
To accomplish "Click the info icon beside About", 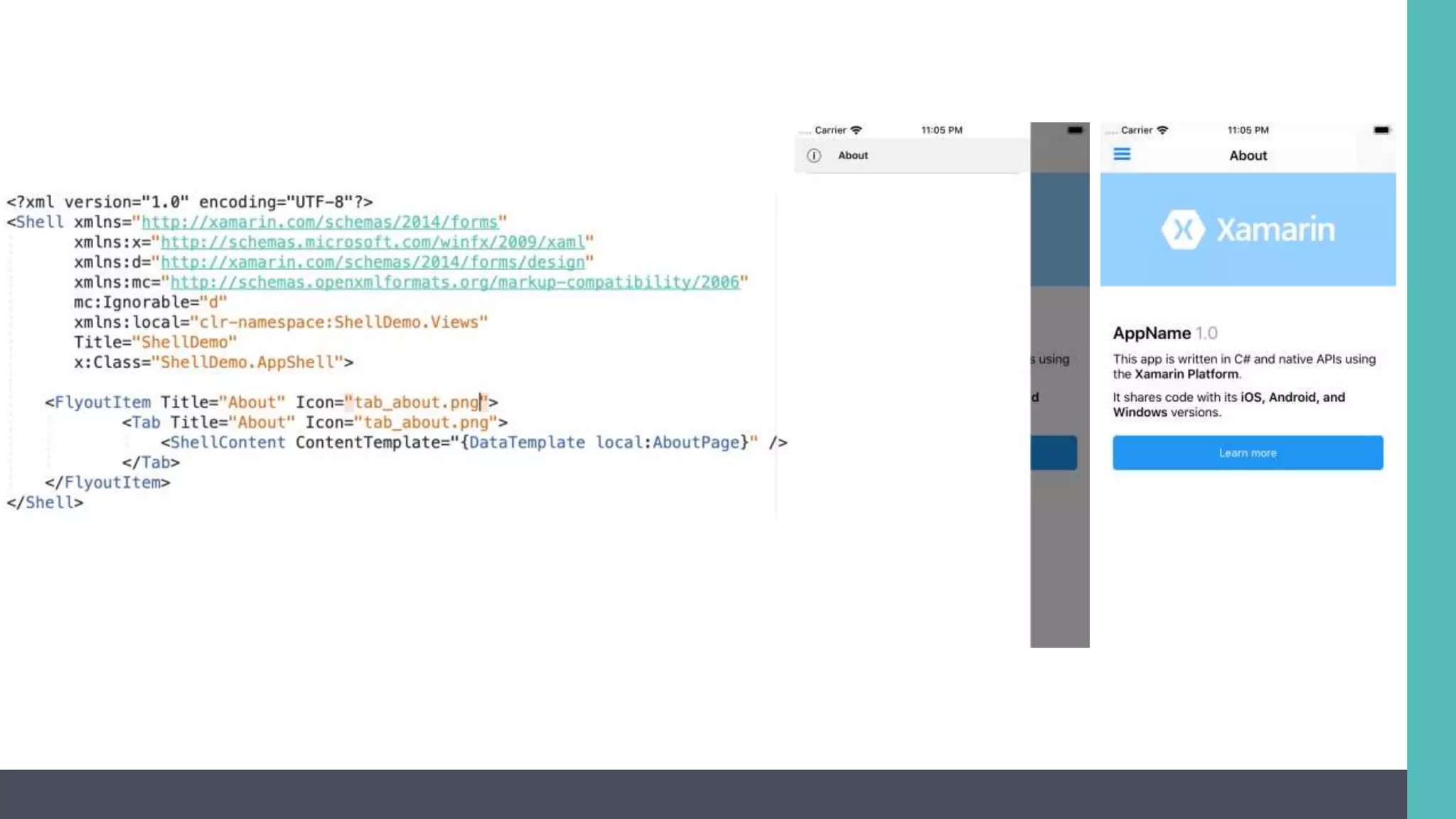I will 814,156.
